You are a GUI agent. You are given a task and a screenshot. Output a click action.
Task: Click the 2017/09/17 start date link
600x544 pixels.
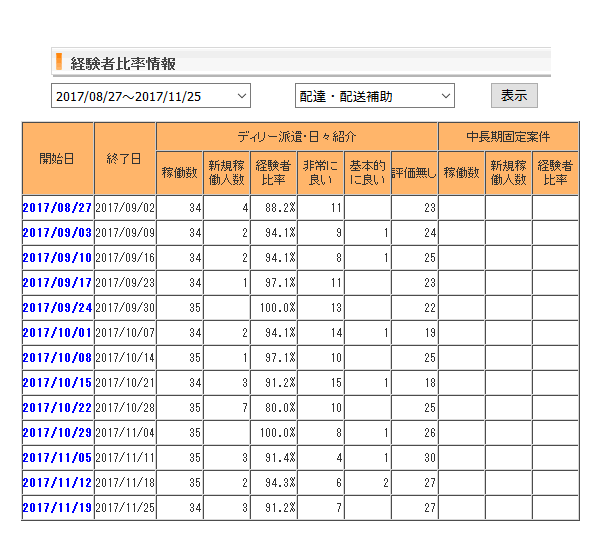click(57, 283)
